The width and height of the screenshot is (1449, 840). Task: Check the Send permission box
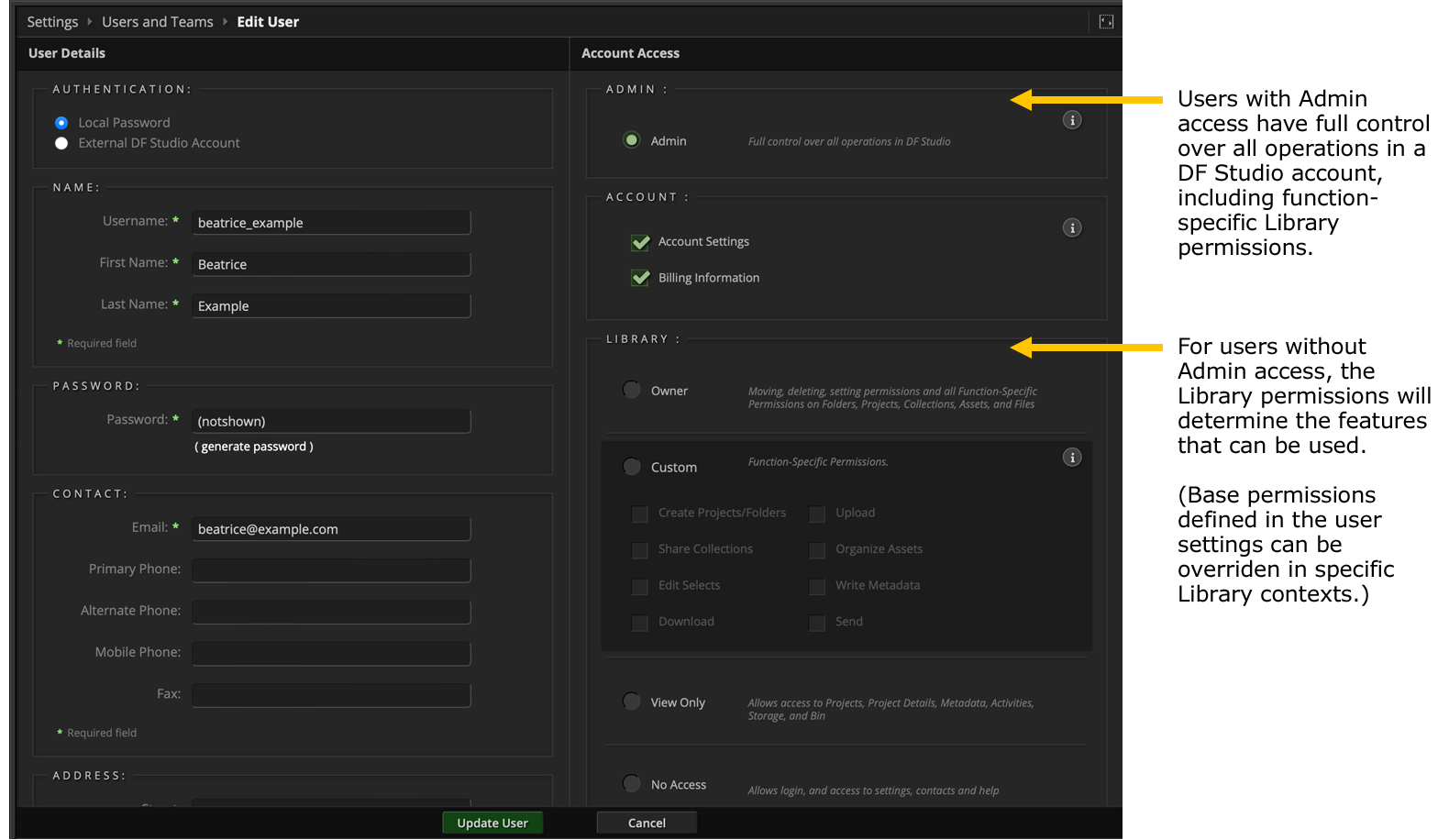(x=817, y=623)
